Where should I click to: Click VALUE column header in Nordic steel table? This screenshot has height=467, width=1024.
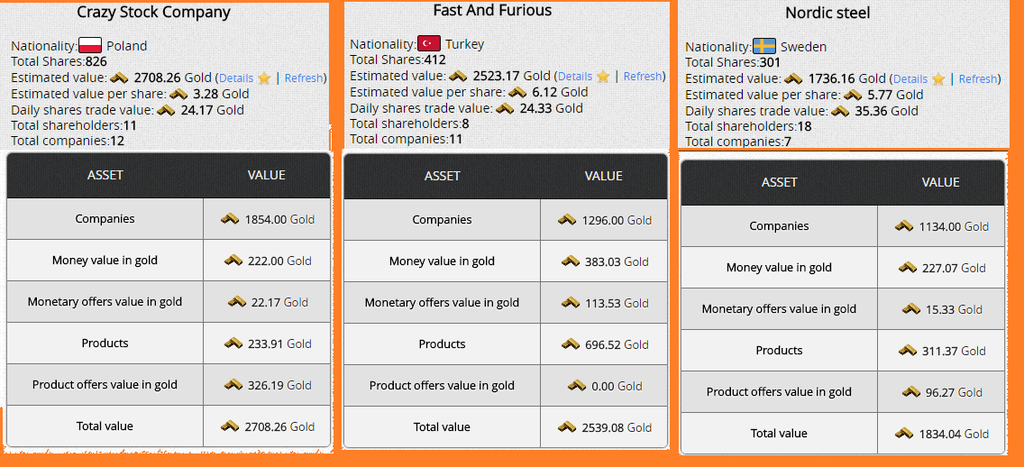(x=940, y=182)
